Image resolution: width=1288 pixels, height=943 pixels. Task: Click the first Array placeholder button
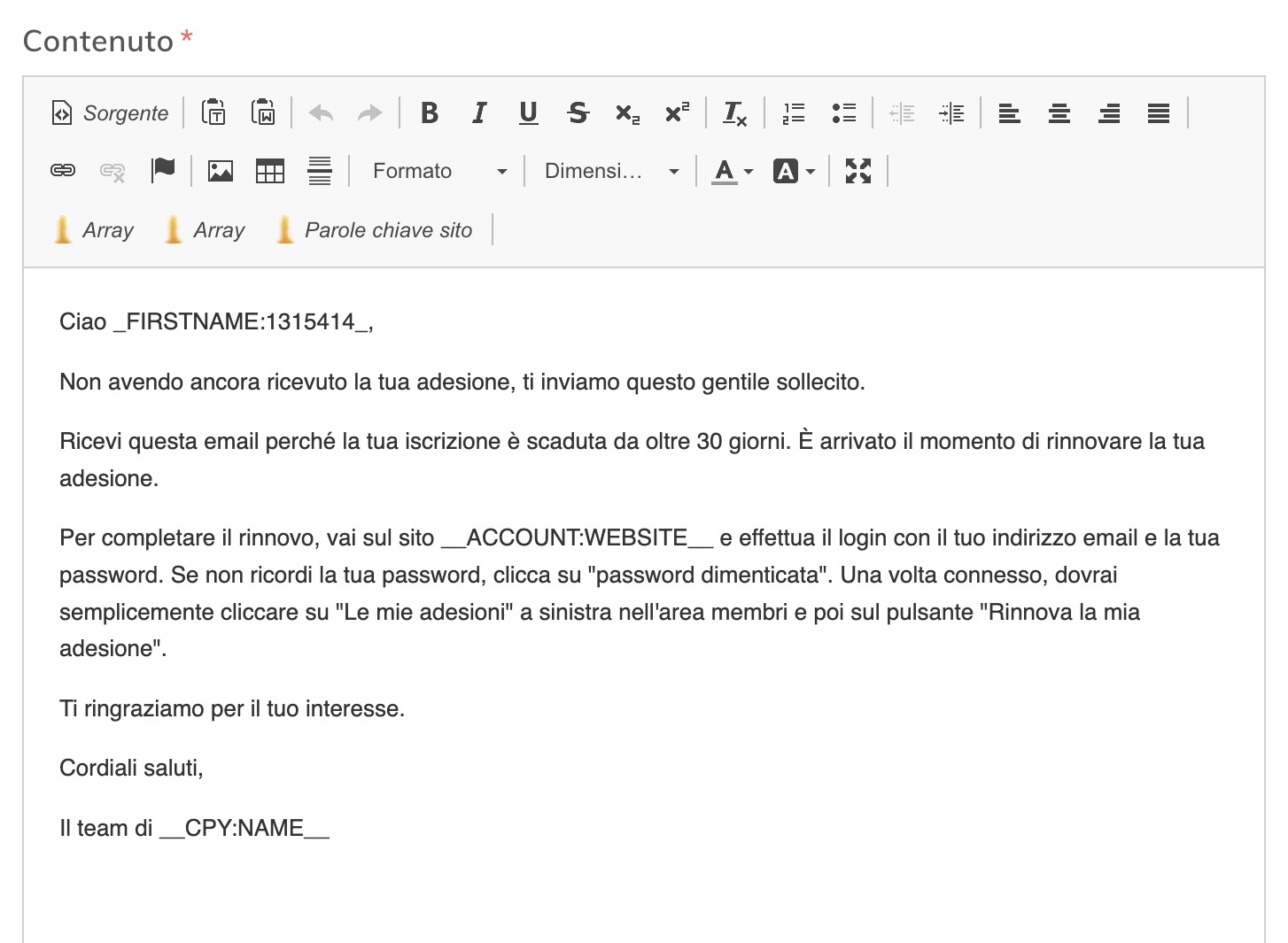(93, 229)
